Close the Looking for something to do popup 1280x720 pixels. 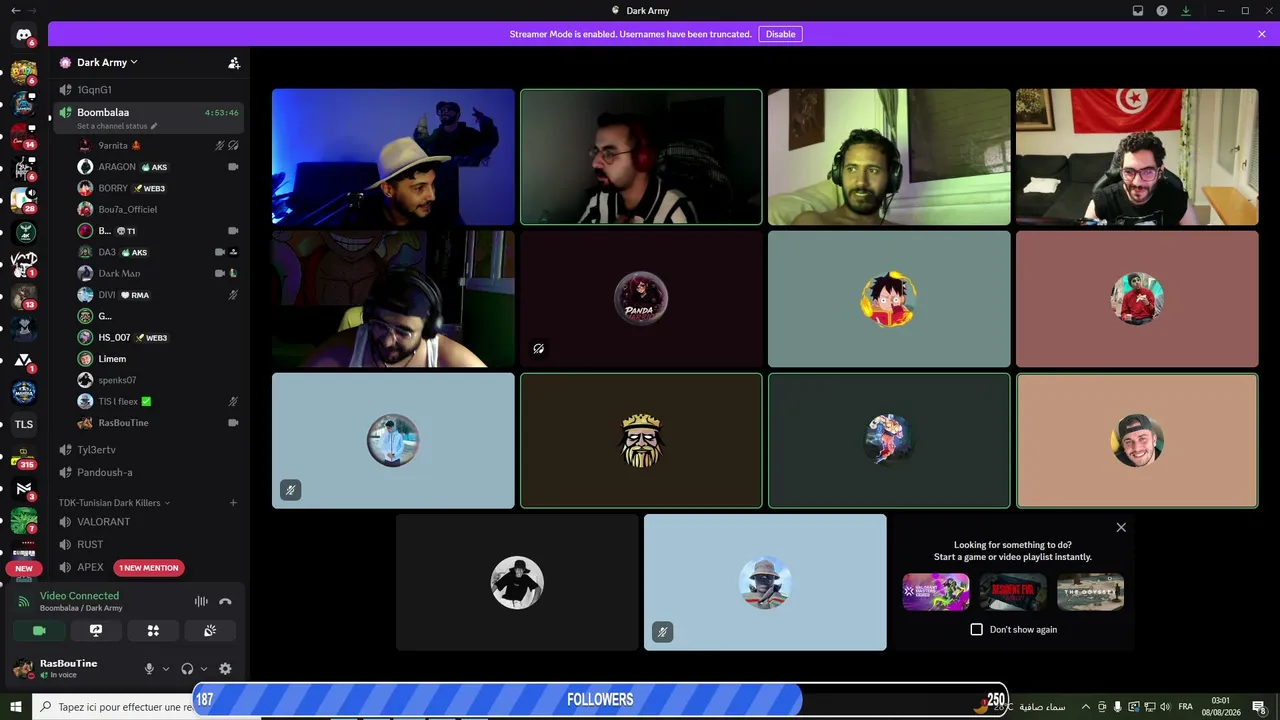tap(1121, 527)
